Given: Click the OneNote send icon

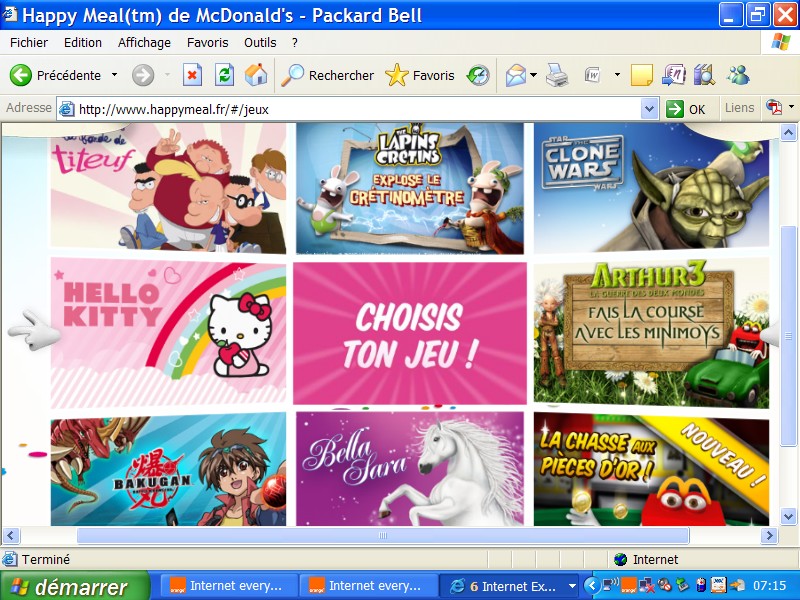Looking at the screenshot, I should click(x=674, y=76).
